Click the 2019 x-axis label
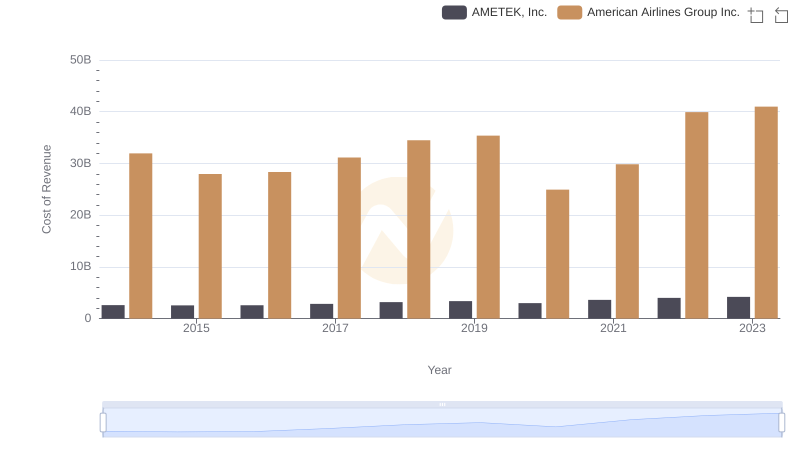The height and width of the screenshot is (461, 800). [474, 328]
